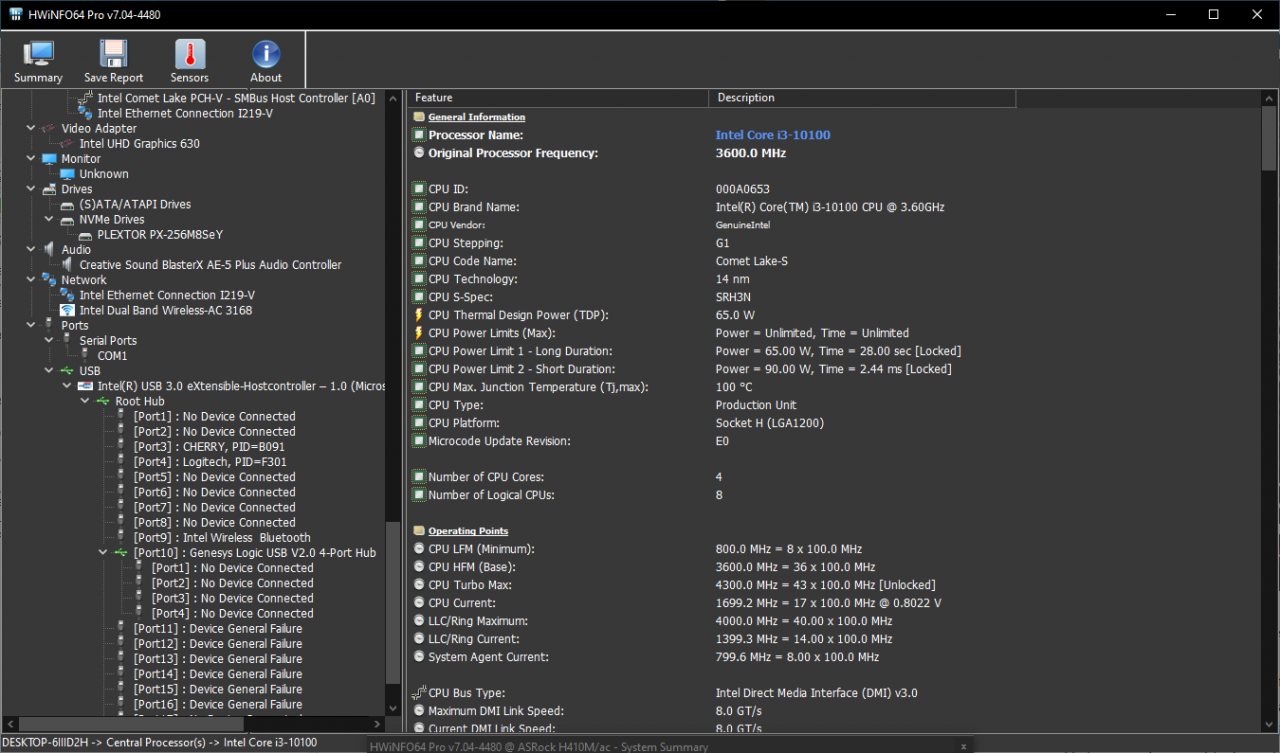Collapse the NVMe Drives node
Screen dimensions: 1280x753
coord(50,219)
